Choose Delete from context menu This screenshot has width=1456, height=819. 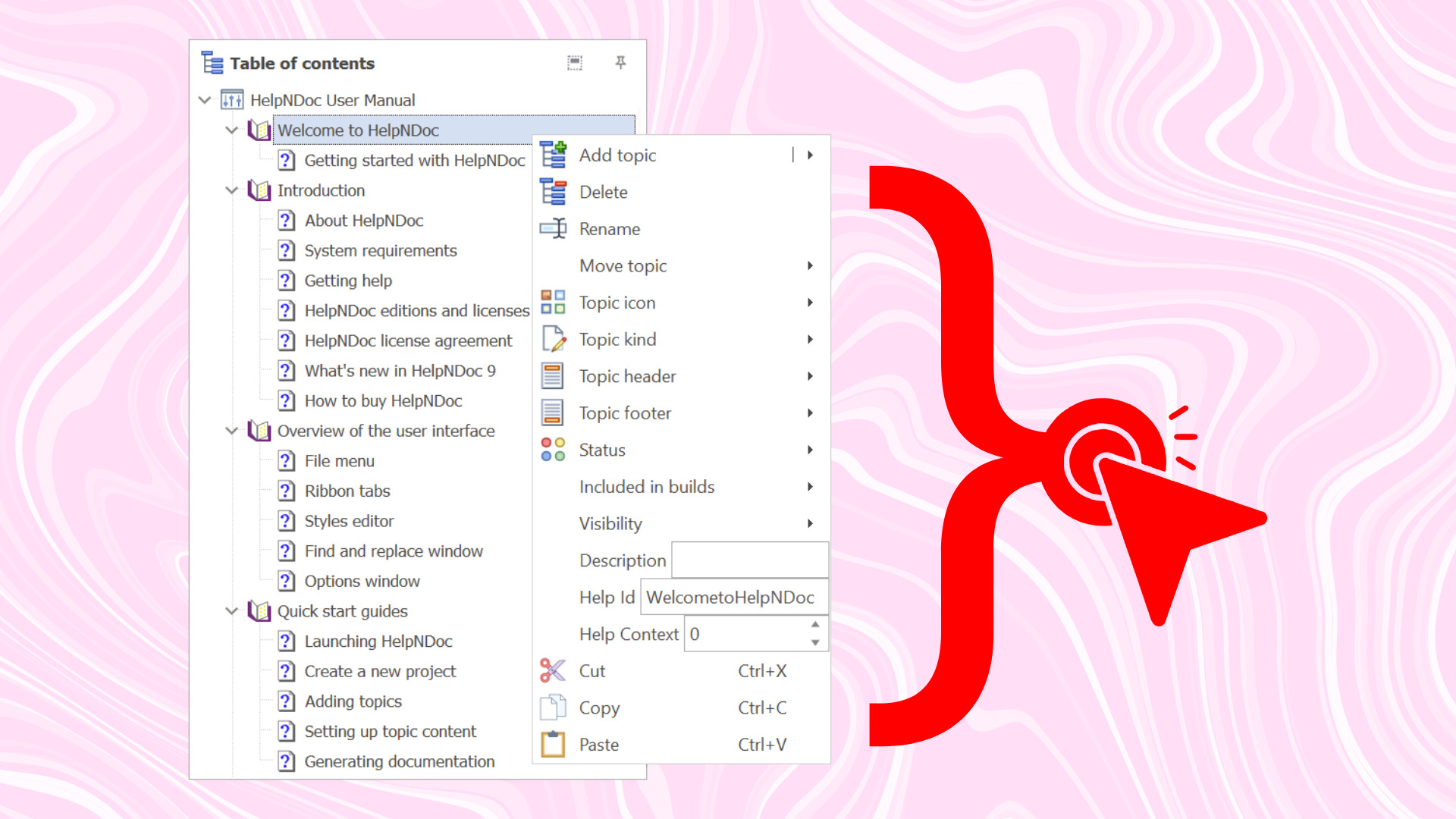pyautogui.click(x=681, y=192)
